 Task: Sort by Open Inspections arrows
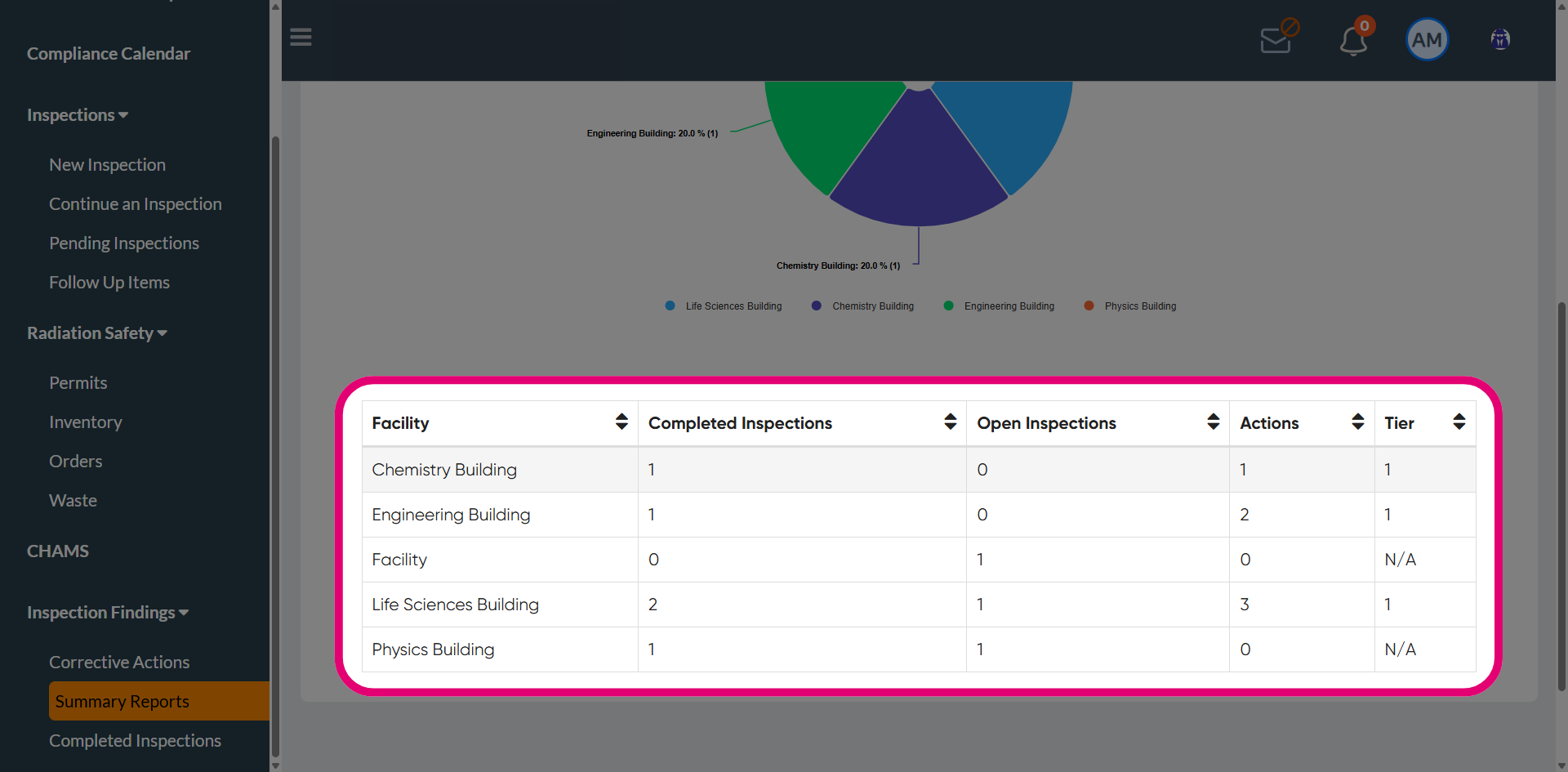pyautogui.click(x=1213, y=422)
